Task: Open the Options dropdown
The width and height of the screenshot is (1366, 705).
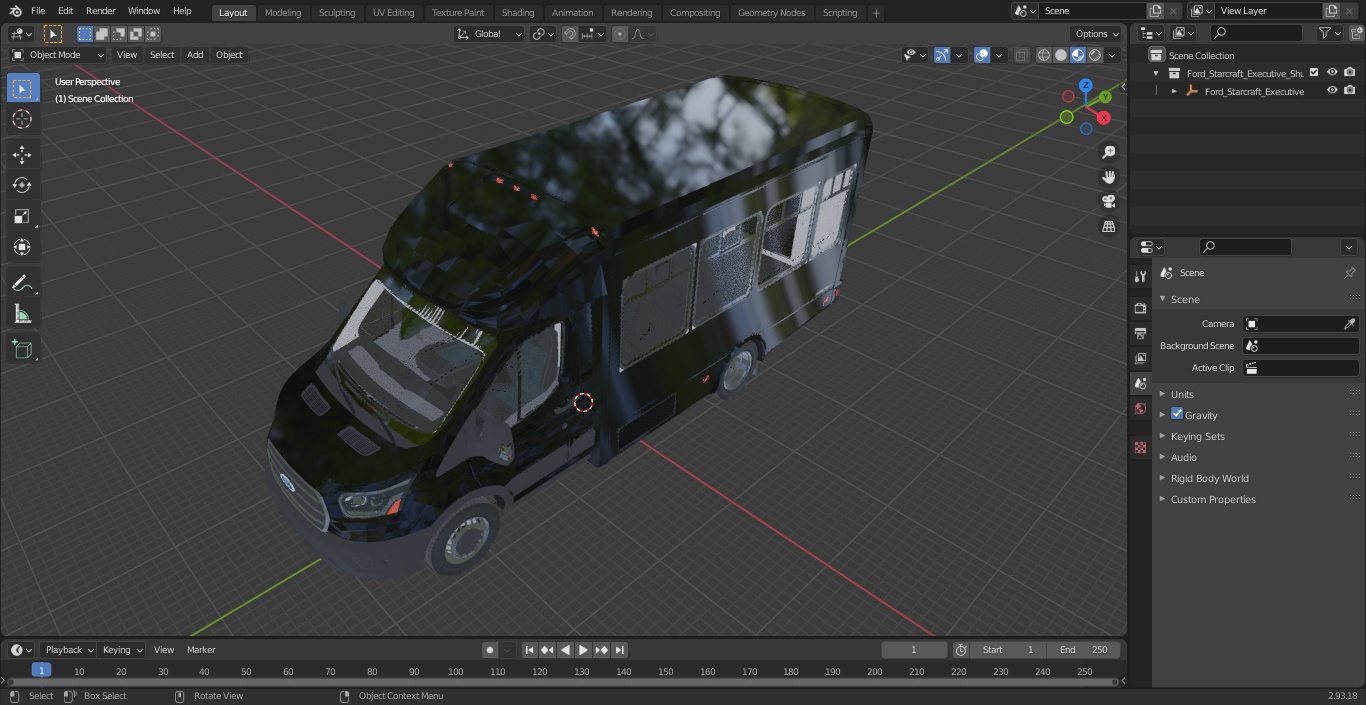Action: (x=1097, y=34)
